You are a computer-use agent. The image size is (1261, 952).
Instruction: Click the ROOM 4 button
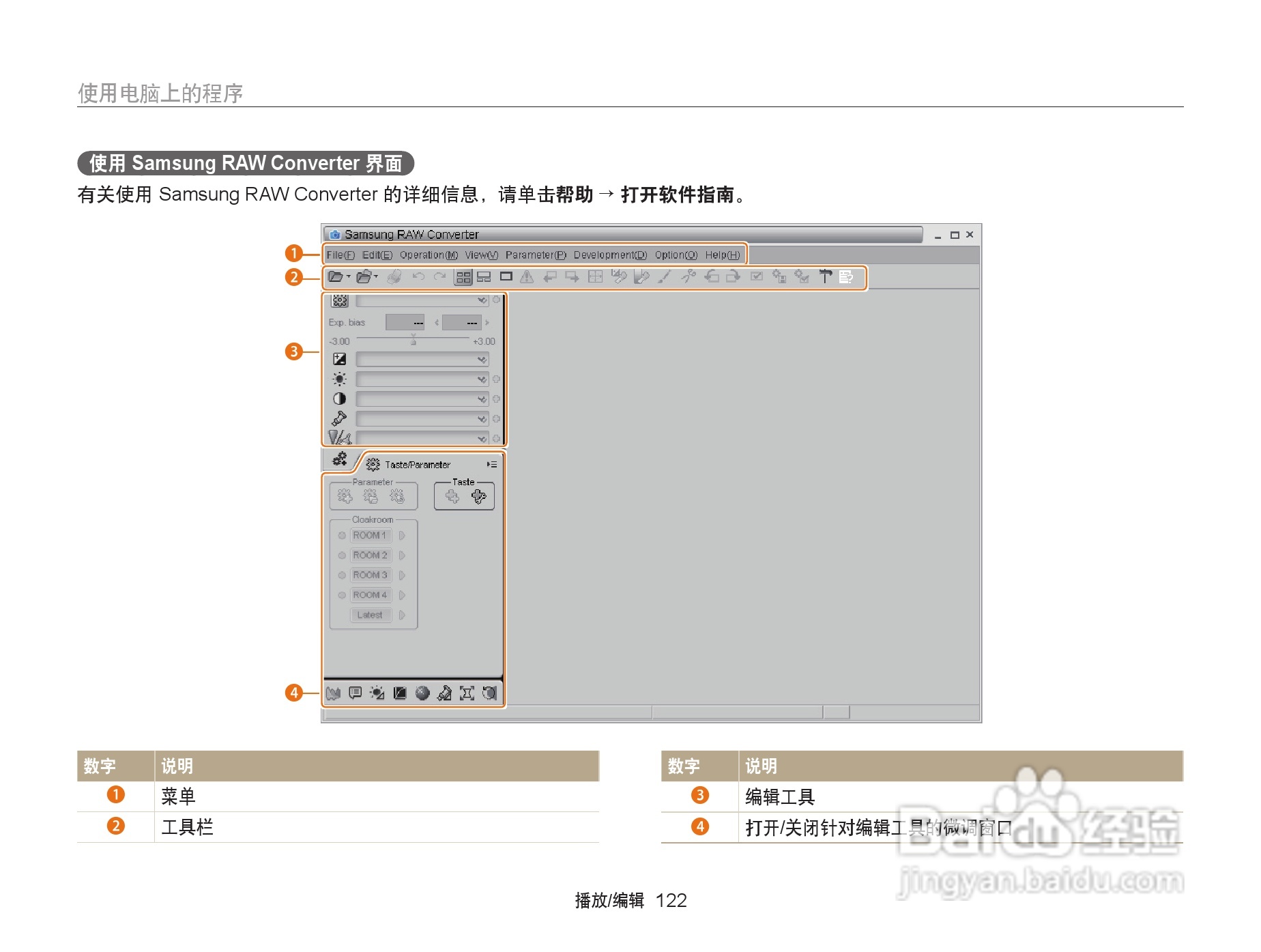pos(371,595)
